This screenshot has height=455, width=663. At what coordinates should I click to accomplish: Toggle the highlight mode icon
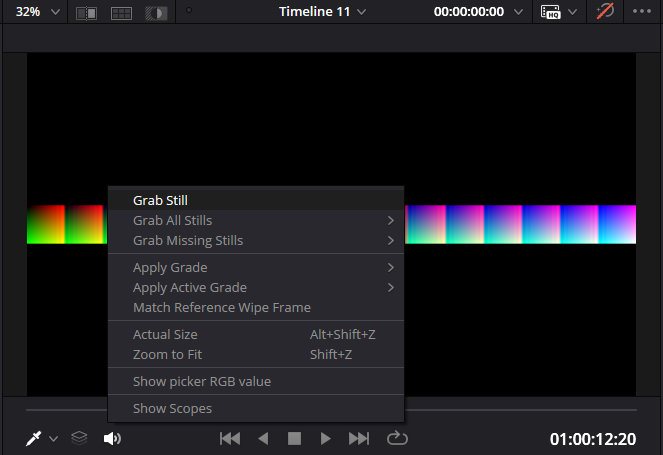[156, 14]
